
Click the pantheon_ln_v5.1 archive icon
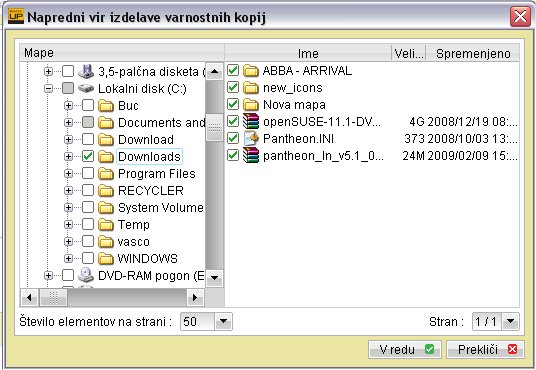tap(251, 156)
